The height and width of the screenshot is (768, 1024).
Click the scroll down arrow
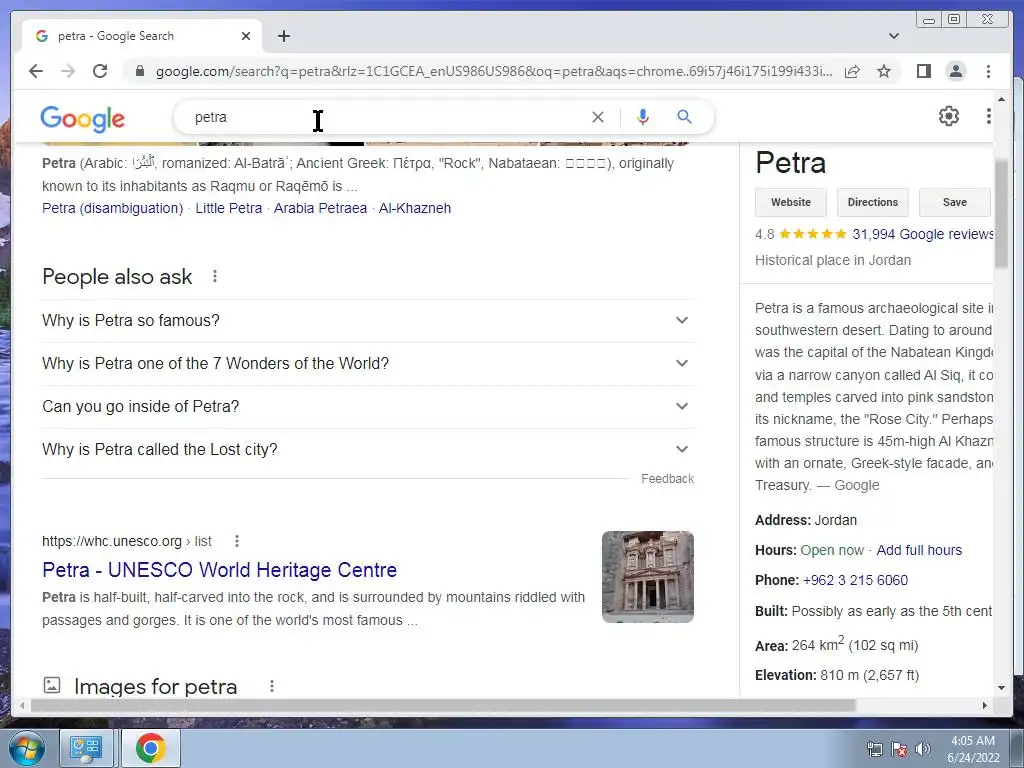[x=1001, y=688]
